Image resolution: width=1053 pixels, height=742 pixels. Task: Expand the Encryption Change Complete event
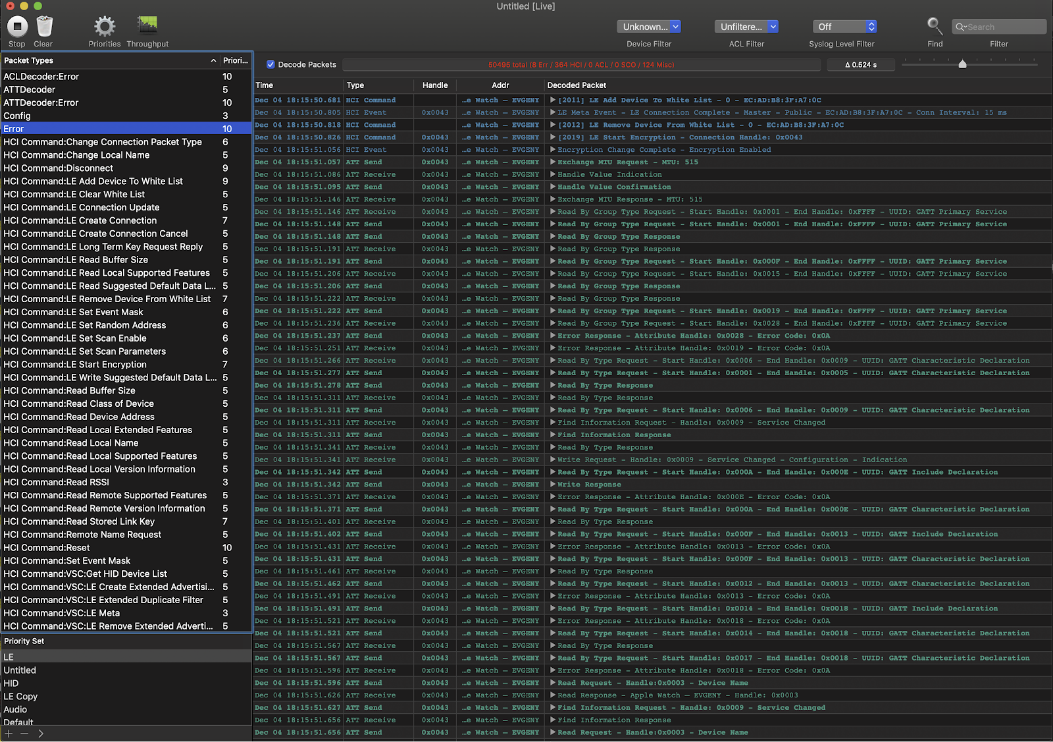pyautogui.click(x=553, y=150)
